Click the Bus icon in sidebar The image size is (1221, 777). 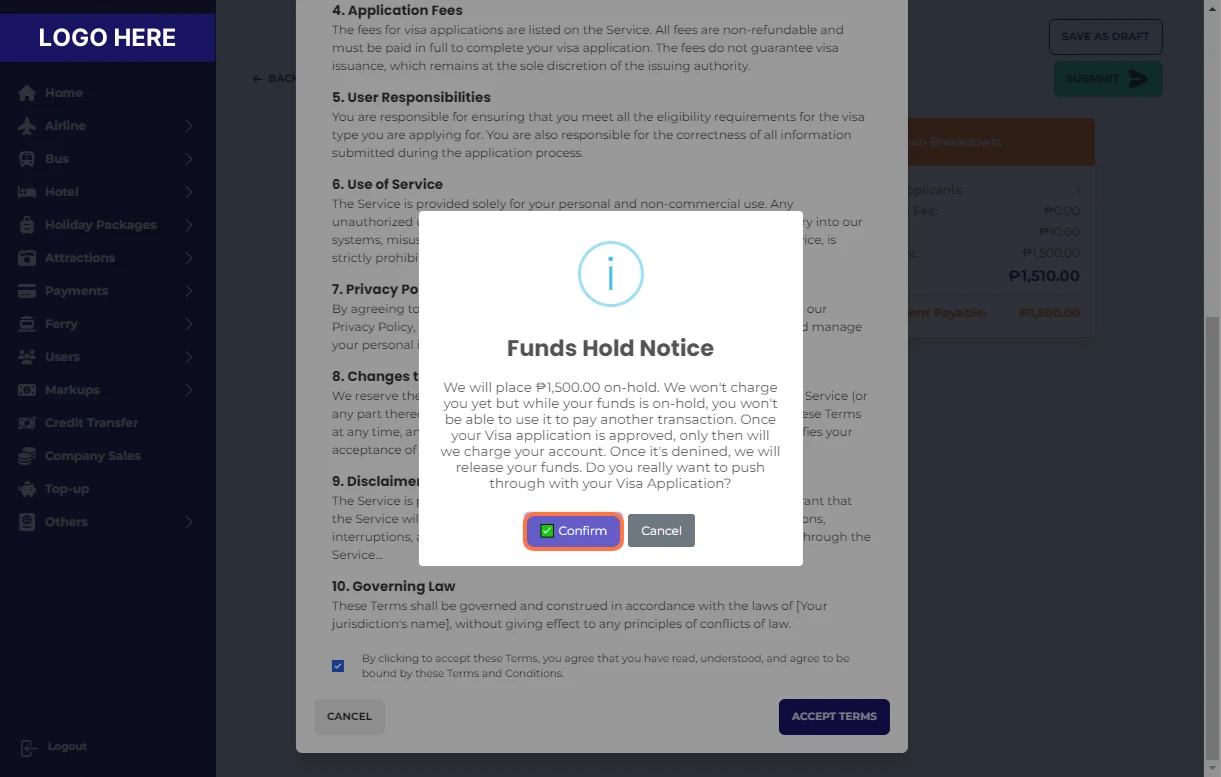point(27,159)
